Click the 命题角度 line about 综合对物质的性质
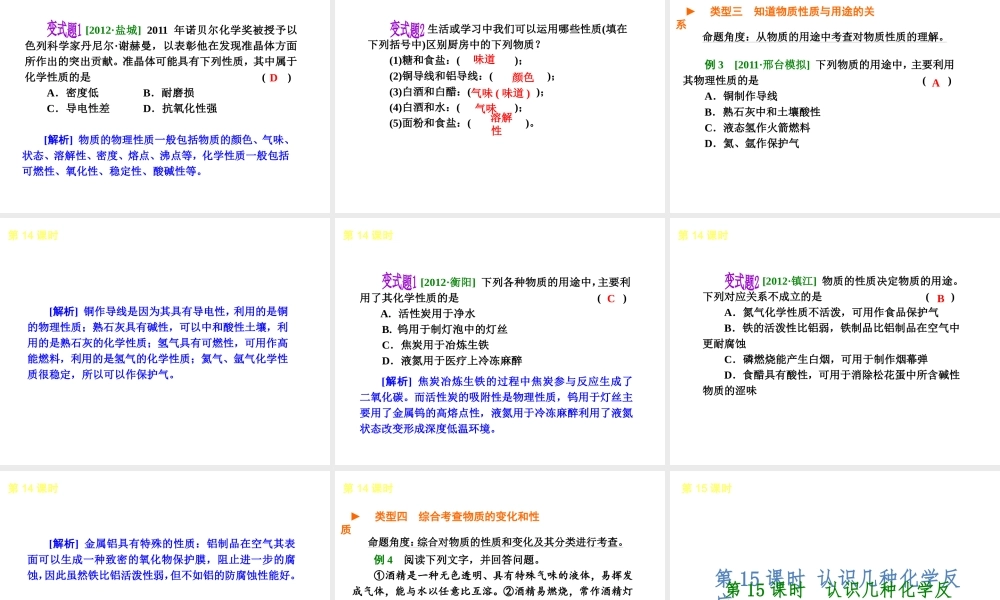1000x600 pixels. (x=497, y=542)
